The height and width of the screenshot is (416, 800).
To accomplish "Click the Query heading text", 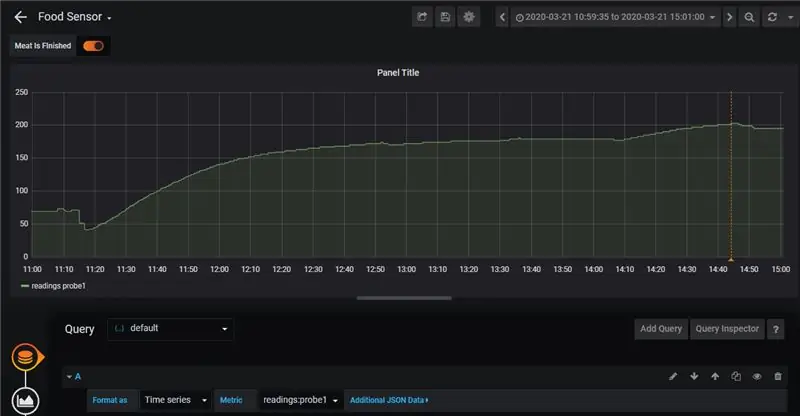I will [80, 329].
